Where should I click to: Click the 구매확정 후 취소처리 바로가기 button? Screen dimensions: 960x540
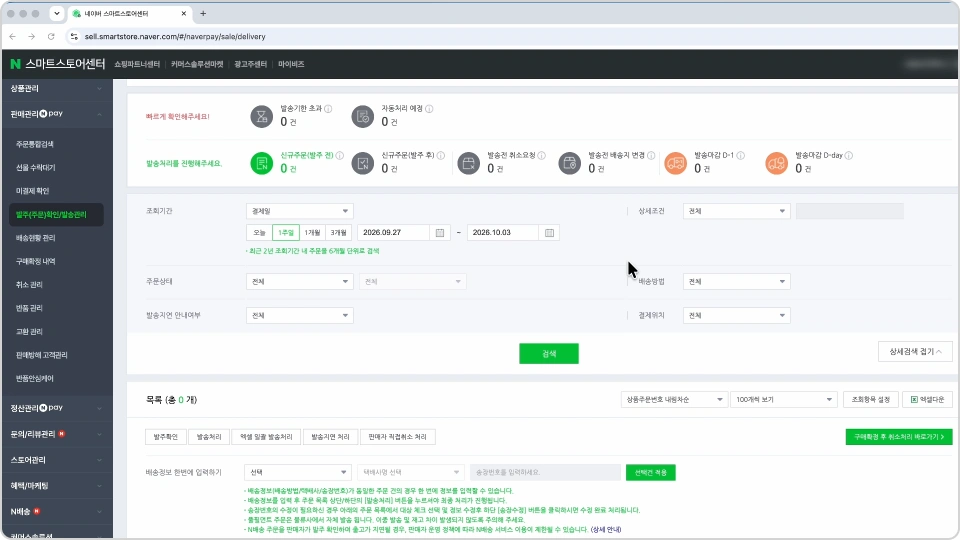pos(899,437)
